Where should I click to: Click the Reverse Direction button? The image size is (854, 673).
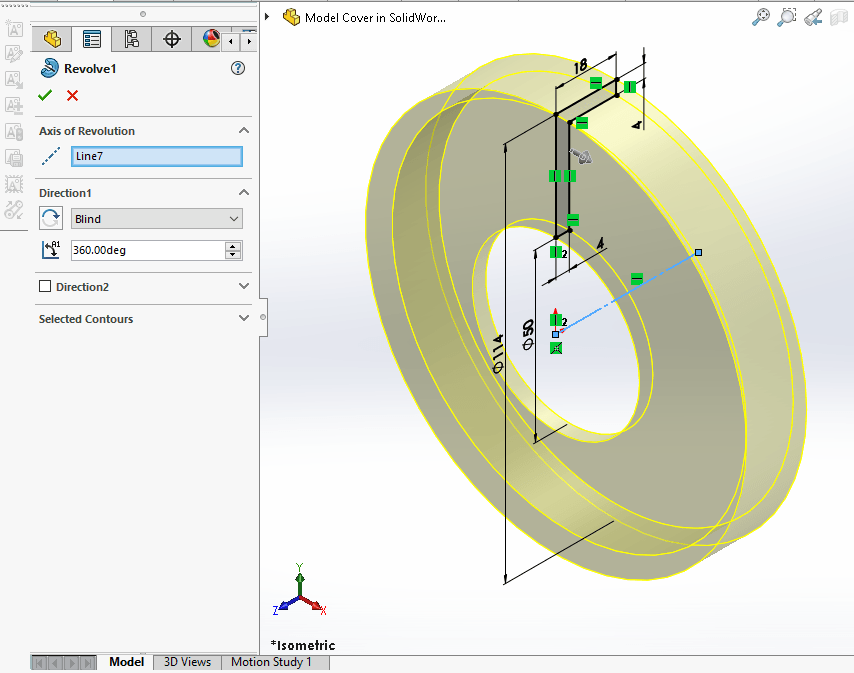[50, 218]
